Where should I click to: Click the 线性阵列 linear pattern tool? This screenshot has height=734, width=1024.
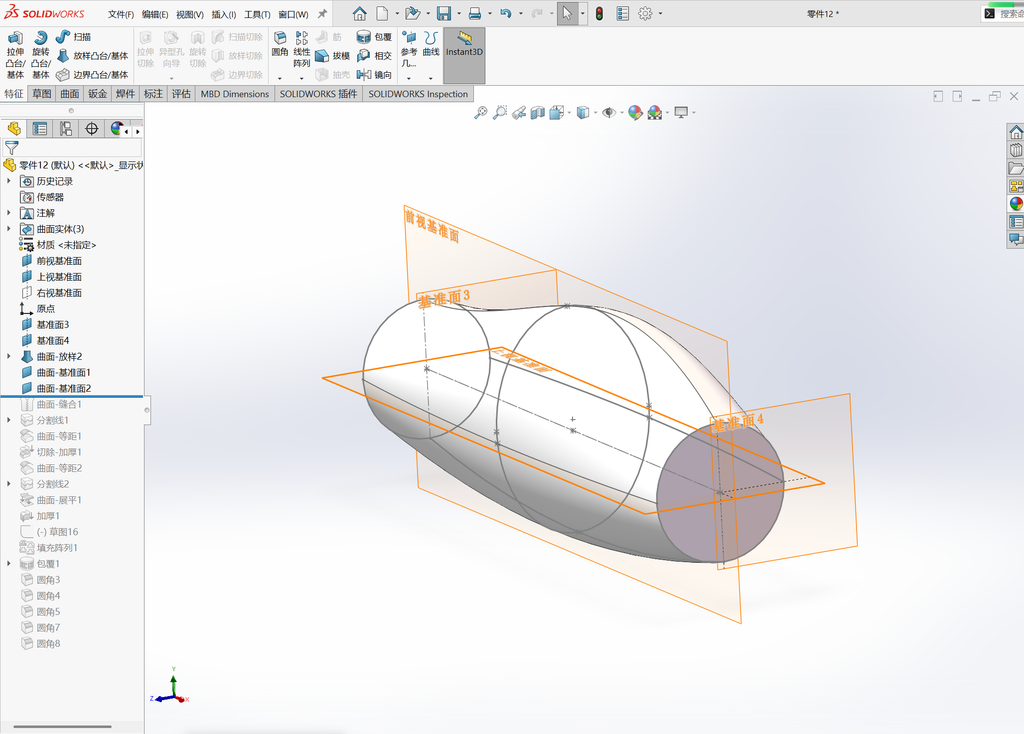point(302,50)
